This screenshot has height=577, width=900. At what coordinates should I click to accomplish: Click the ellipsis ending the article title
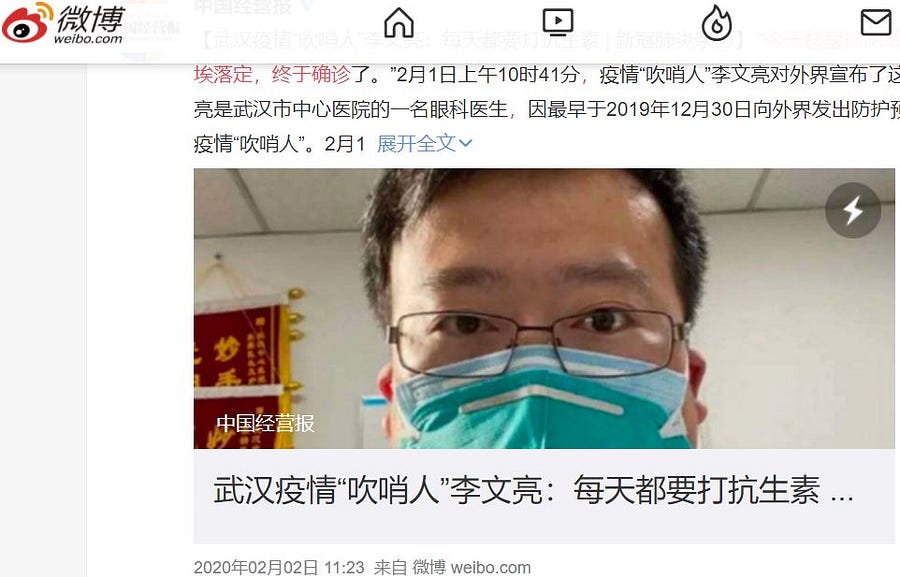(841, 497)
